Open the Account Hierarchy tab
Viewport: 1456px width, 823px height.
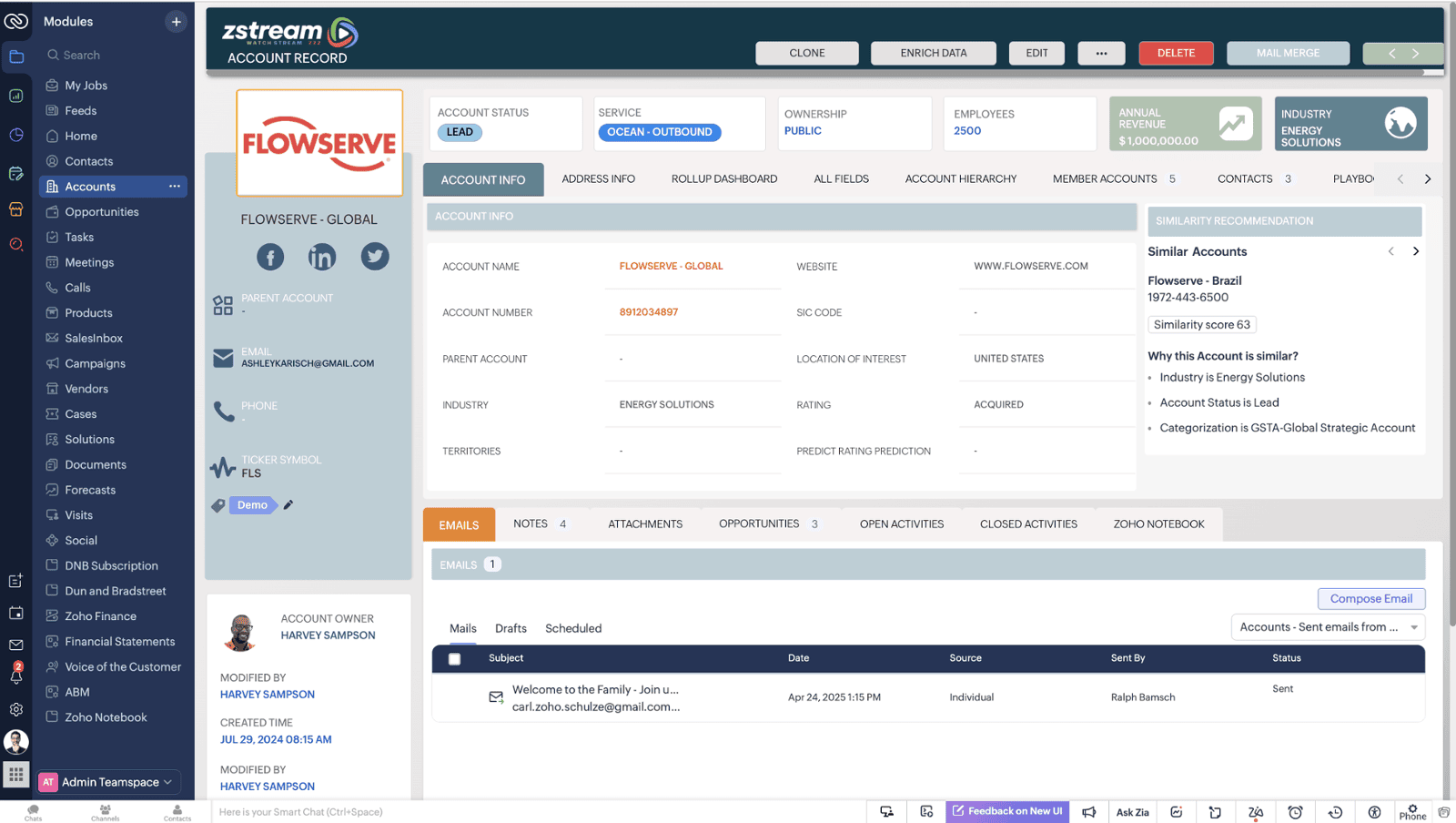coord(961,179)
